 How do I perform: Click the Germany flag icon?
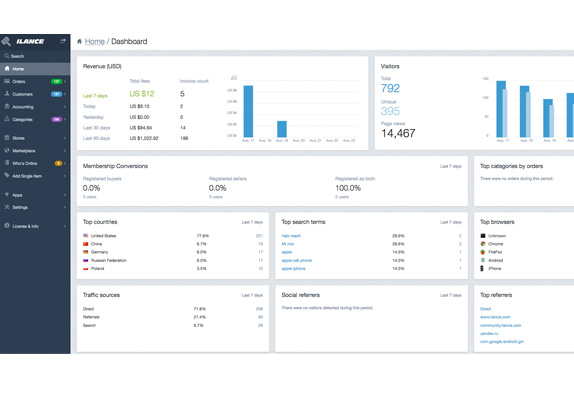[86, 252]
